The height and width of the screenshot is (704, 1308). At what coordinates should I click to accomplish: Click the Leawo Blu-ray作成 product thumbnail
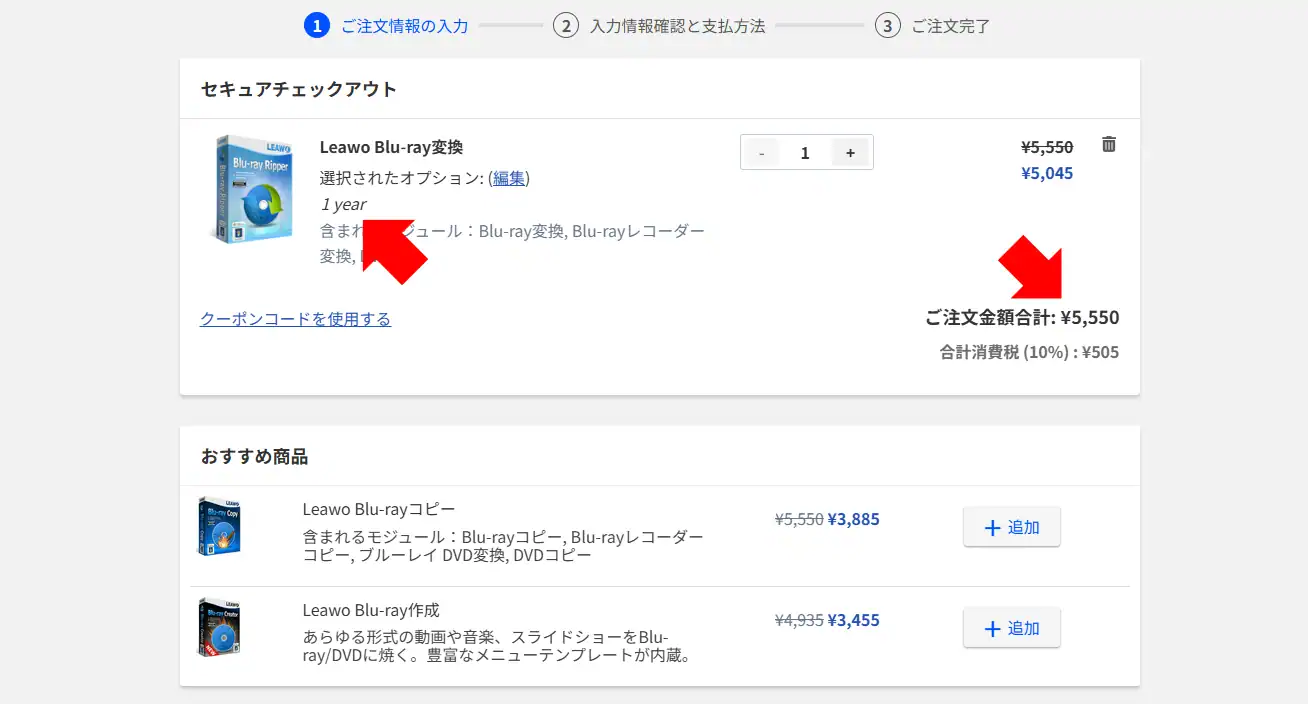pos(219,627)
